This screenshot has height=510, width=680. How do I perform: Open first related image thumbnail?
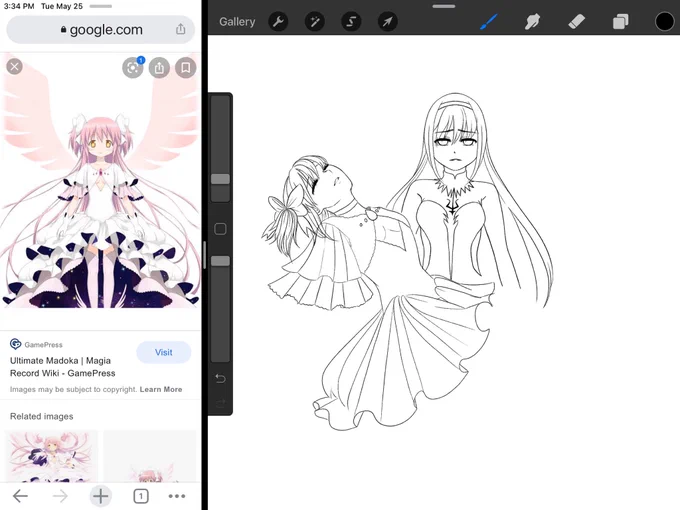coord(51,456)
